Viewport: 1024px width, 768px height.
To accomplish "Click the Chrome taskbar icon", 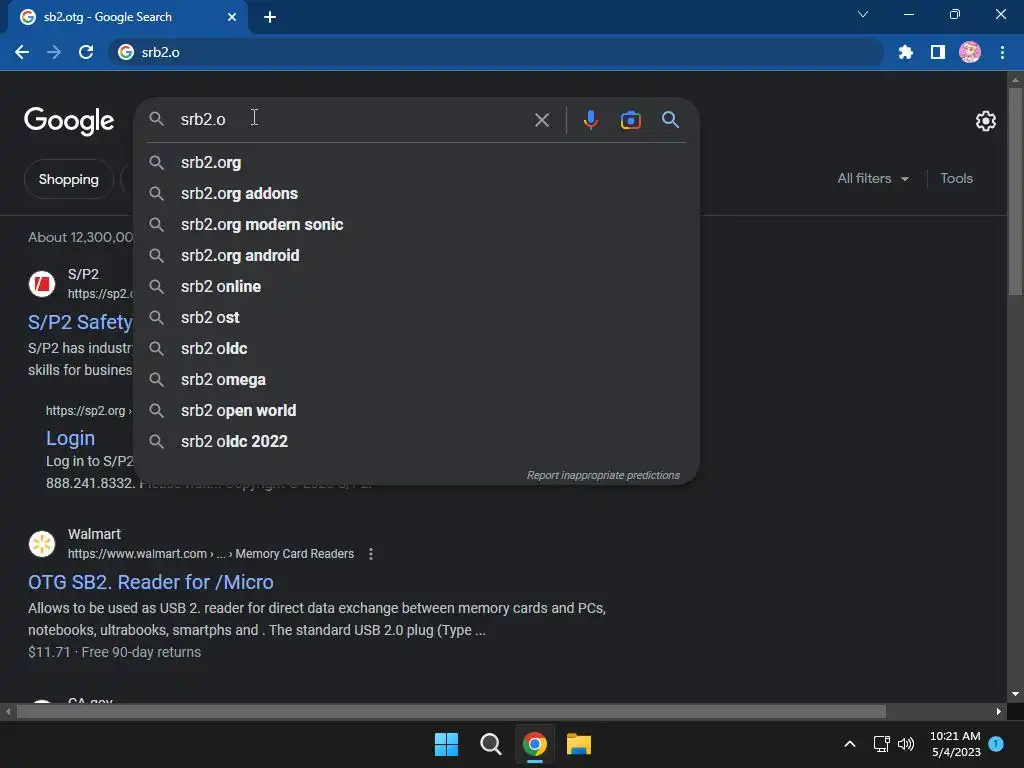I will [x=535, y=744].
